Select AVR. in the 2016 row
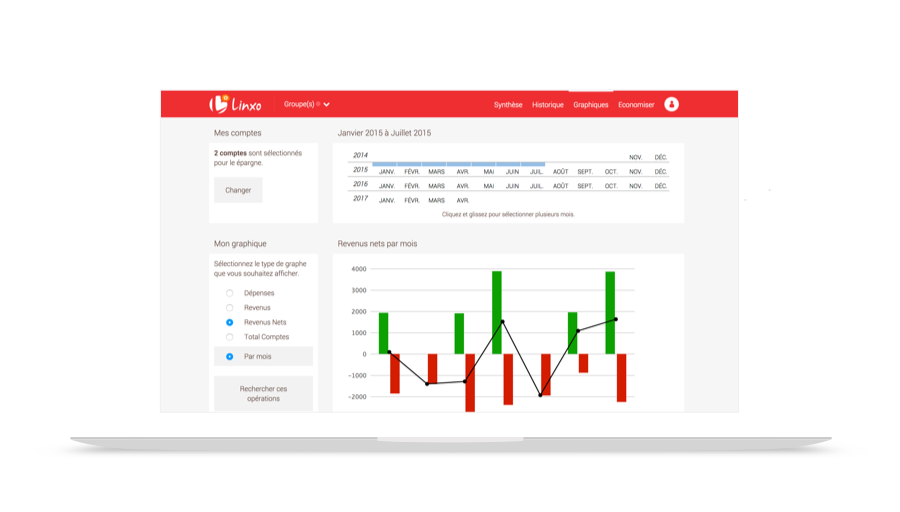 tap(463, 186)
